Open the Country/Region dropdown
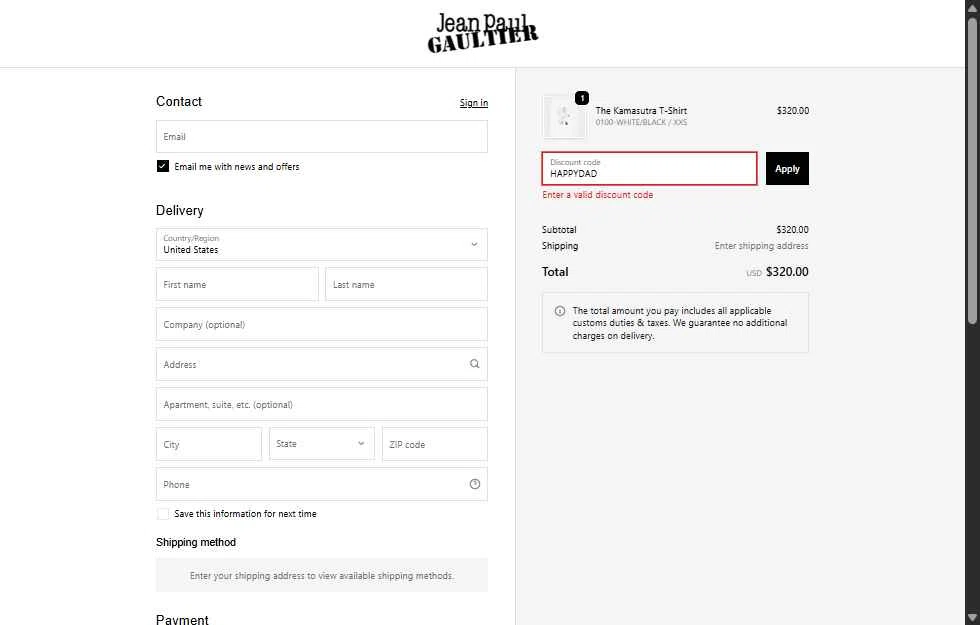Screen dimensions: 980x625 pos(321,244)
